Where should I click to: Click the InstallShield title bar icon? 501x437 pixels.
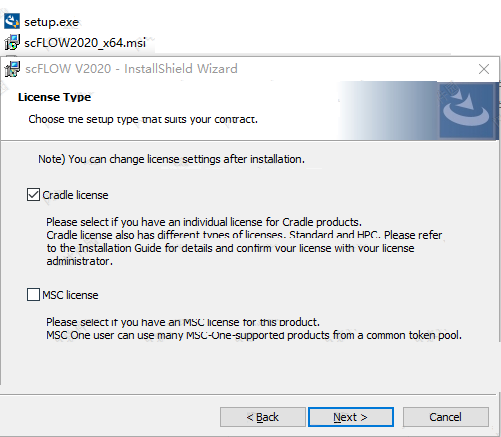12,69
